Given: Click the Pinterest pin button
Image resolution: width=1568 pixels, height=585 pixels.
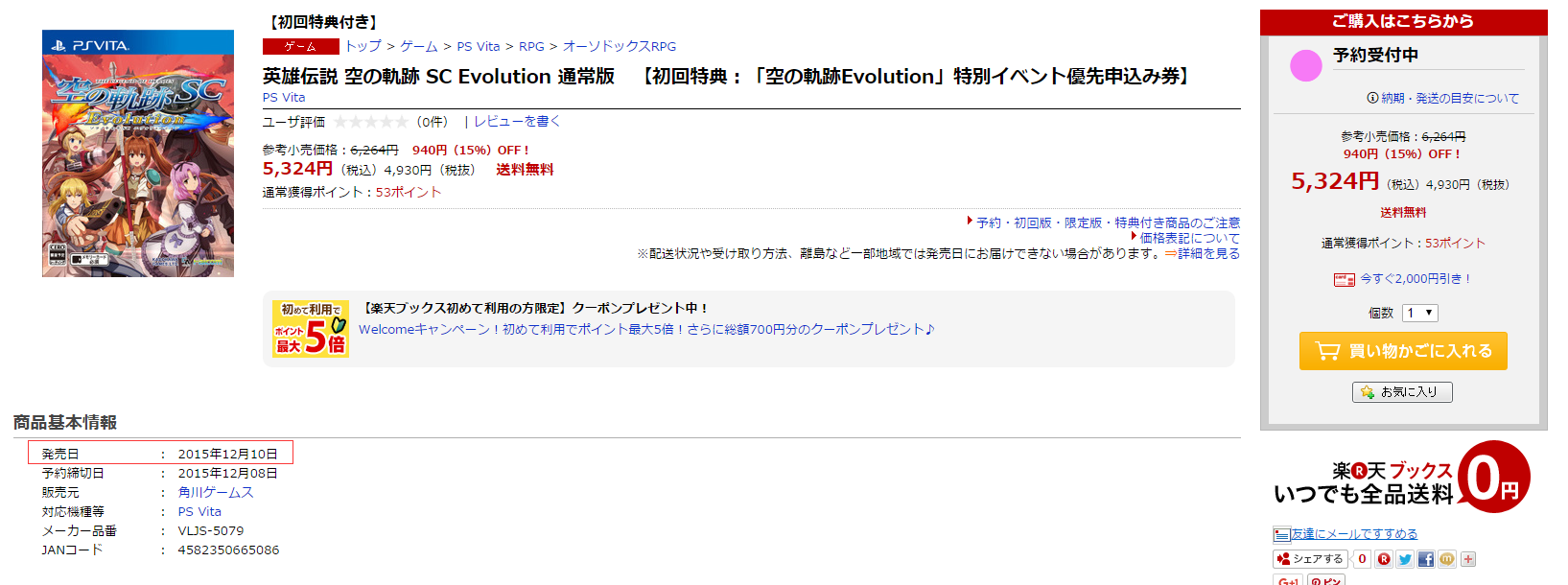Looking at the screenshot, I should click(1326, 580).
